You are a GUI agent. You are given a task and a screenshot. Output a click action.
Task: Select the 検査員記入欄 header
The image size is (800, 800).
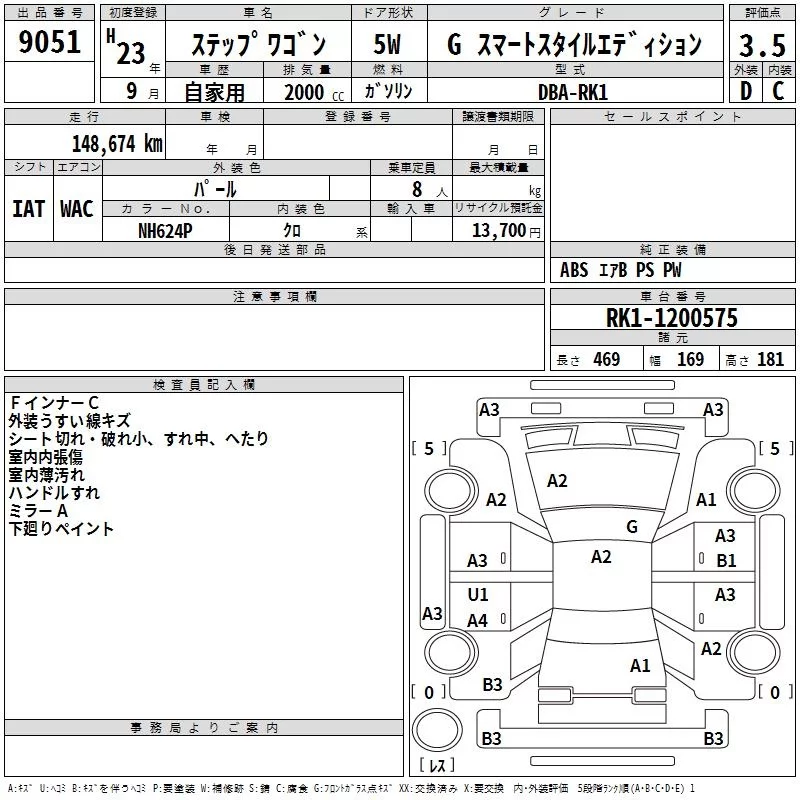click(x=204, y=385)
